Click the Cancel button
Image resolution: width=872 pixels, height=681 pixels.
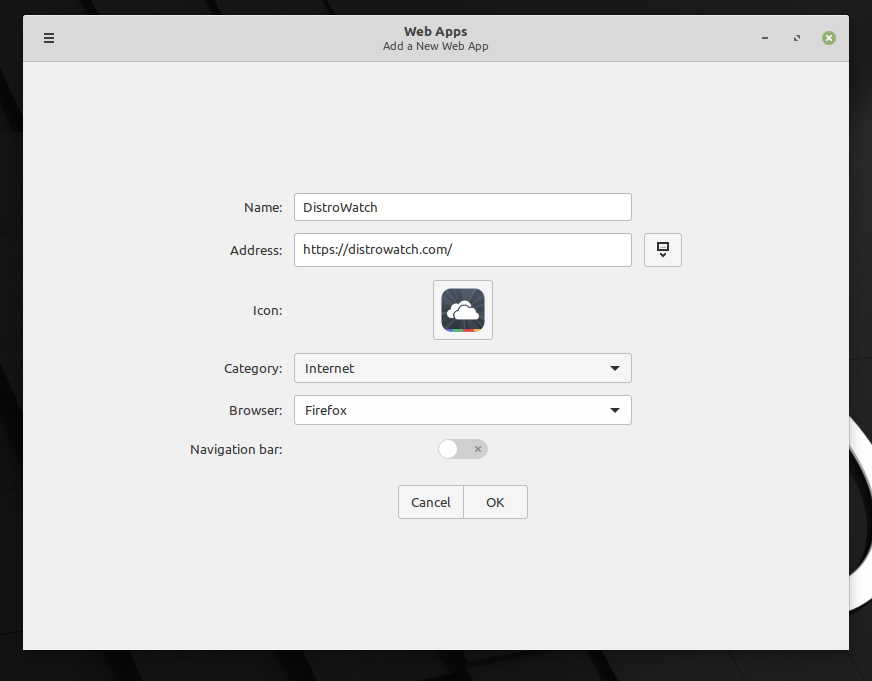click(x=430, y=502)
